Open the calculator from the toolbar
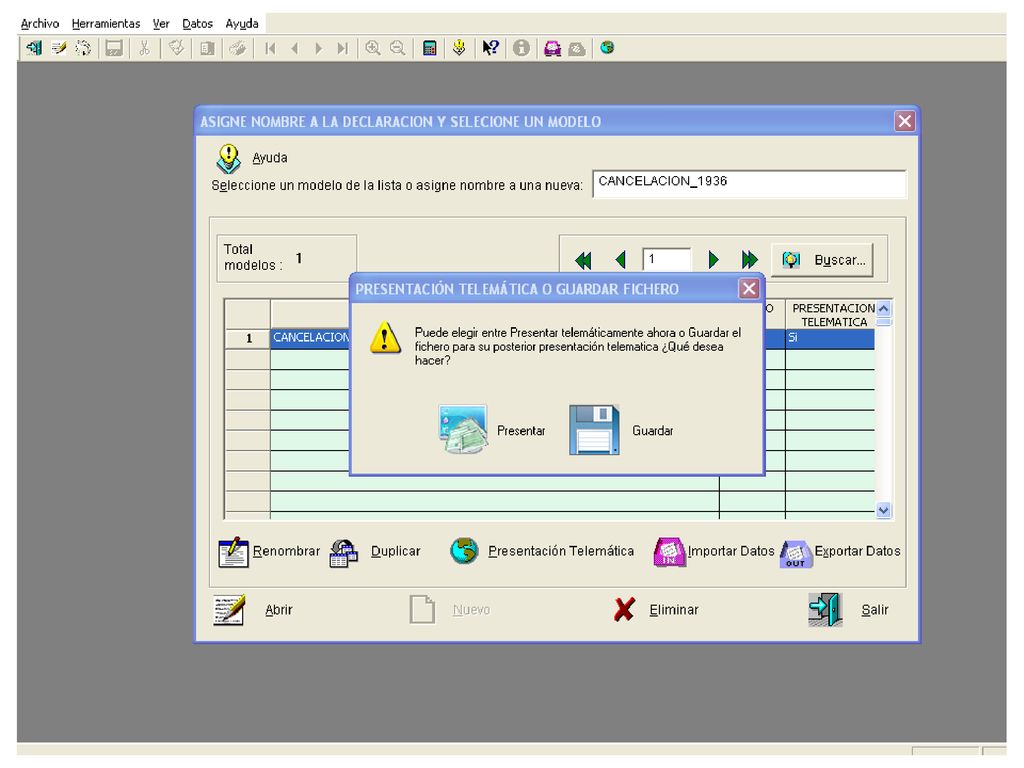The width and height of the screenshot is (1024, 768). click(x=429, y=48)
